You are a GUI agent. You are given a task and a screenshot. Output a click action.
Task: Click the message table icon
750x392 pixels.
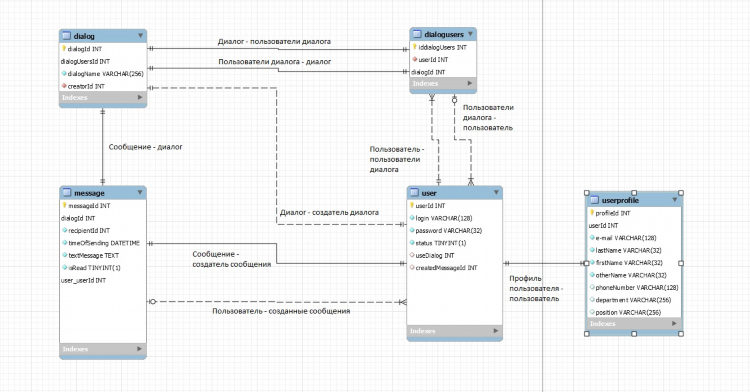click(x=66, y=193)
